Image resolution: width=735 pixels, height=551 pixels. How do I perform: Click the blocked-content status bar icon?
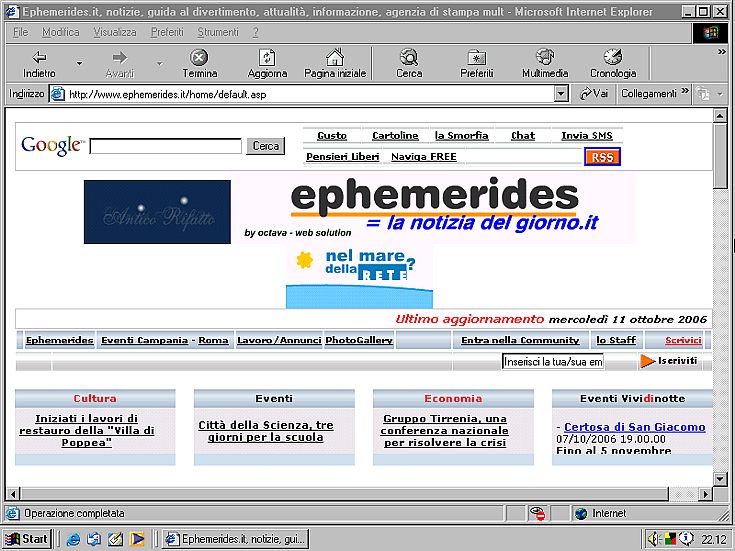[537, 513]
